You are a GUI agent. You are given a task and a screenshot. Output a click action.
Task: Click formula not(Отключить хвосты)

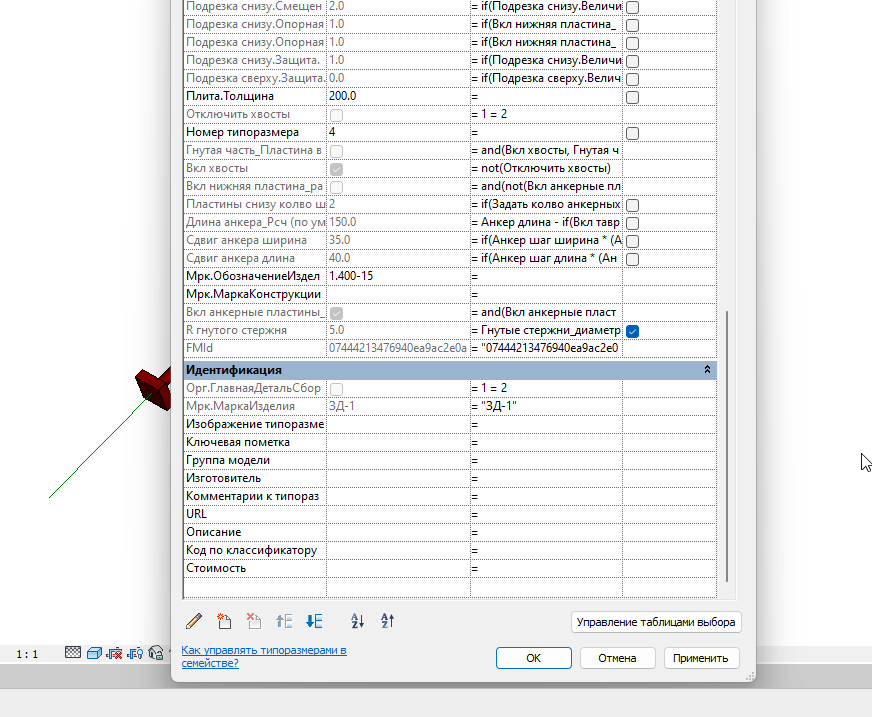(546, 168)
